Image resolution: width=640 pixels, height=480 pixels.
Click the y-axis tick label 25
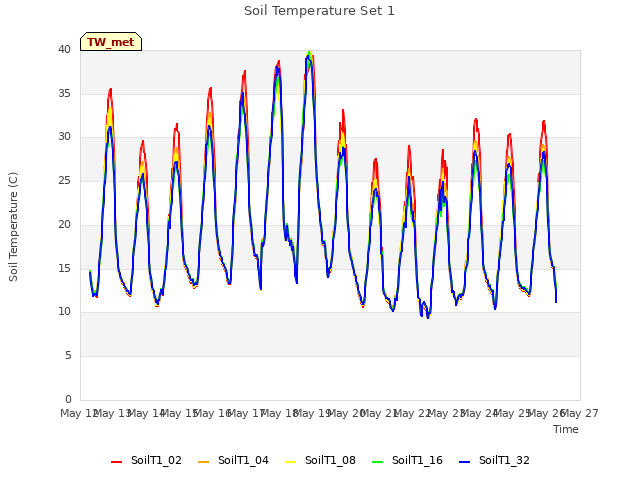coord(64,180)
